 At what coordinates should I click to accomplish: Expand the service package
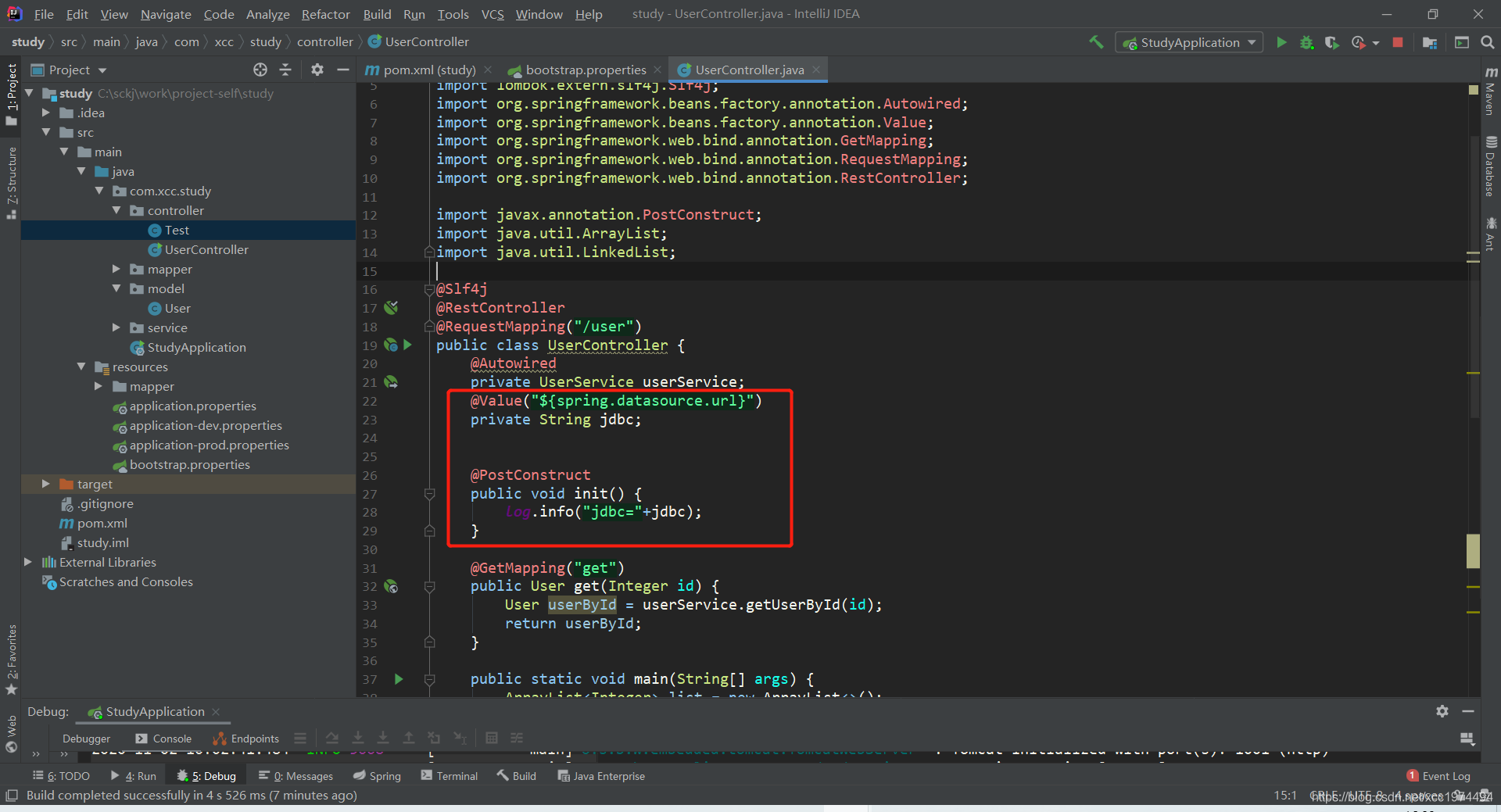click(x=116, y=327)
